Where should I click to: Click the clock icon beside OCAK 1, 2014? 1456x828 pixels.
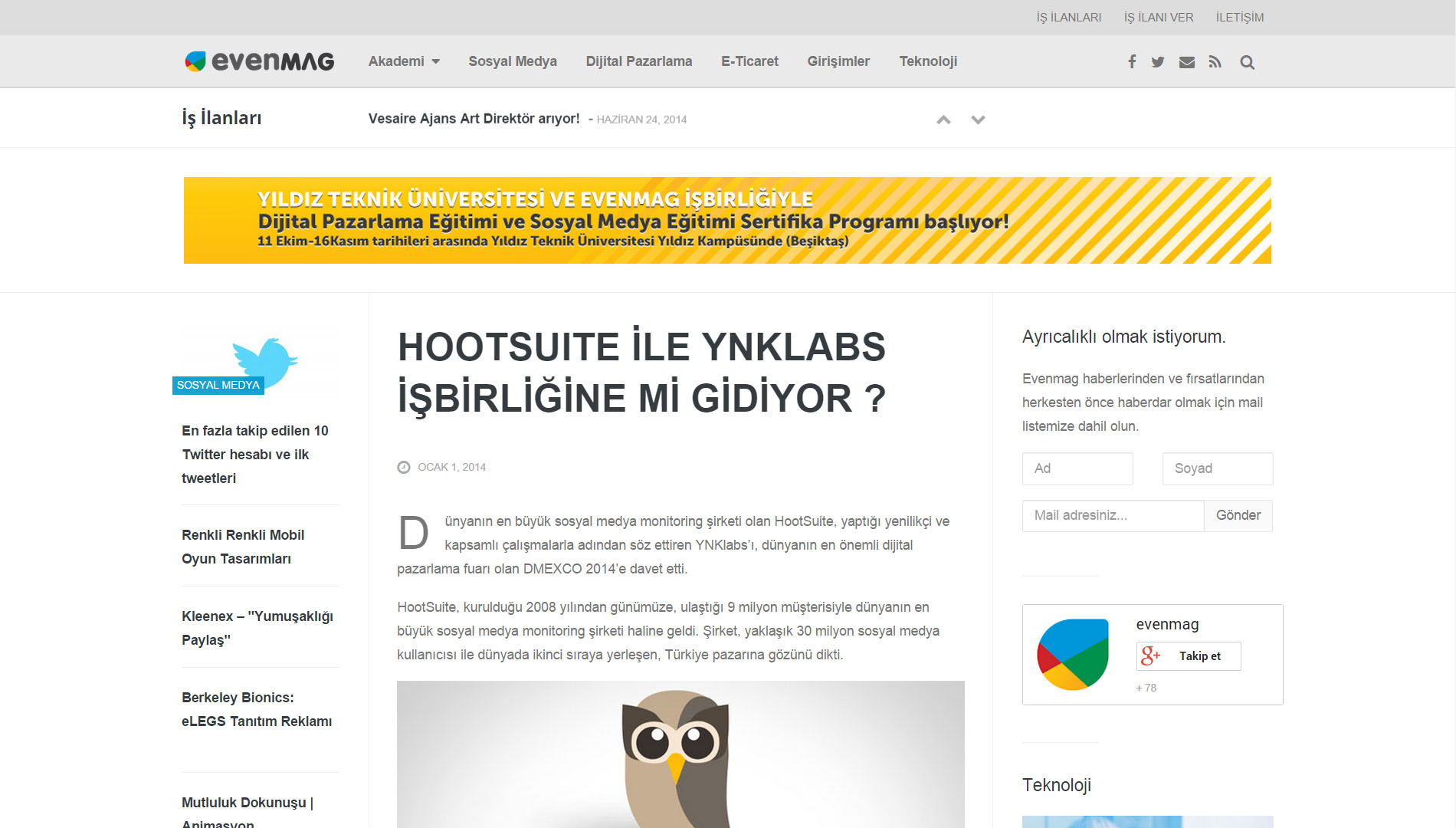coord(404,467)
